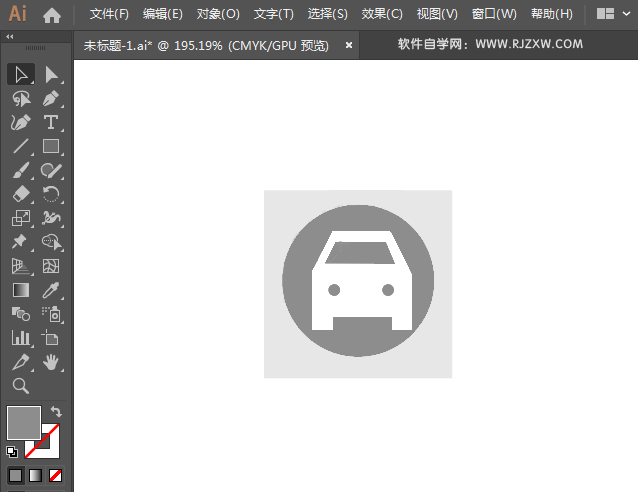This screenshot has width=638, height=492.
Task: Open the arrange documents layout switcher
Action: point(605,14)
